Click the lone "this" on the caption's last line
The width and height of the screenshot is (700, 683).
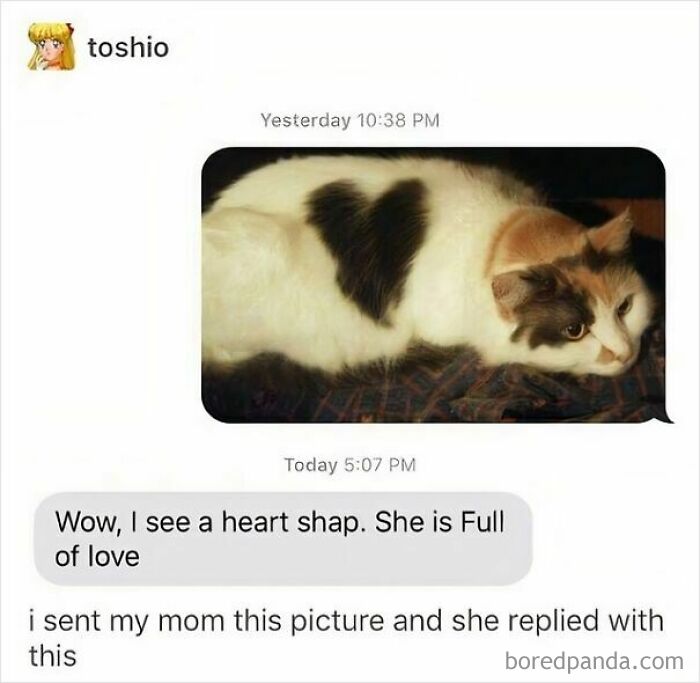pos(52,656)
